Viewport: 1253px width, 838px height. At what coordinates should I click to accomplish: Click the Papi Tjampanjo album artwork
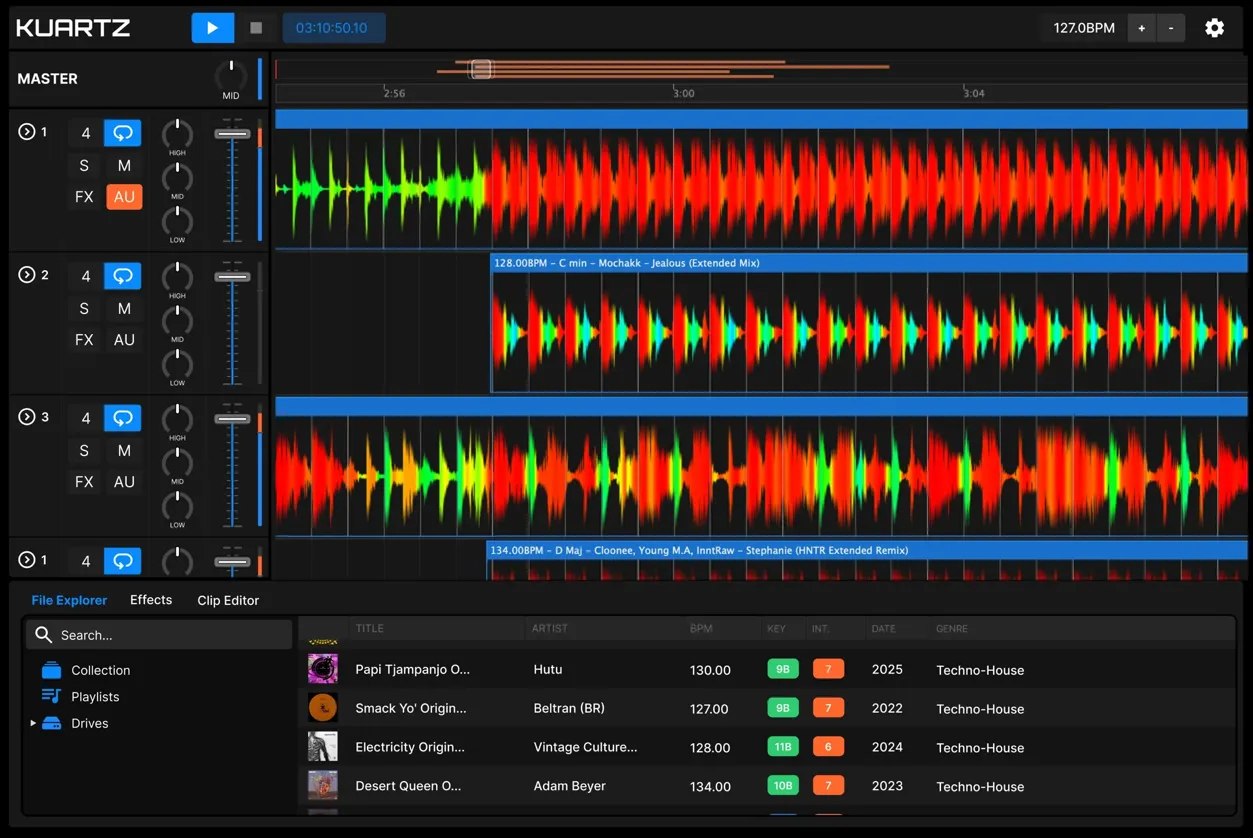point(322,669)
